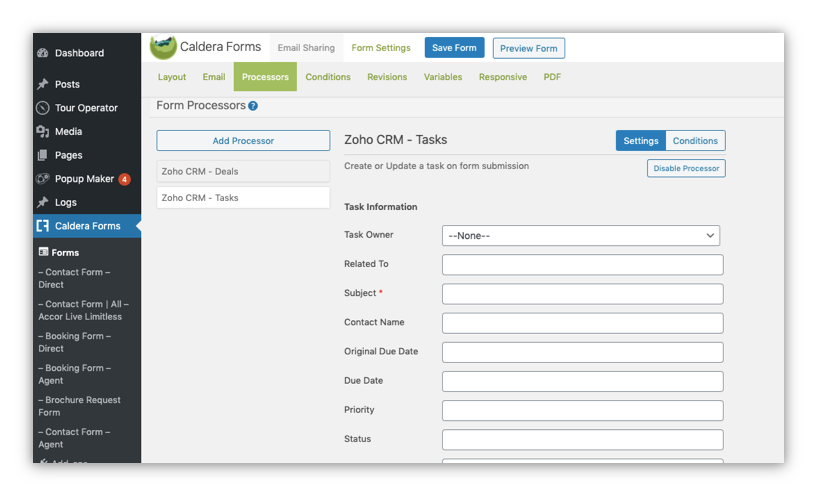Open Forms submenu link
817x496 pixels.
click(65, 252)
